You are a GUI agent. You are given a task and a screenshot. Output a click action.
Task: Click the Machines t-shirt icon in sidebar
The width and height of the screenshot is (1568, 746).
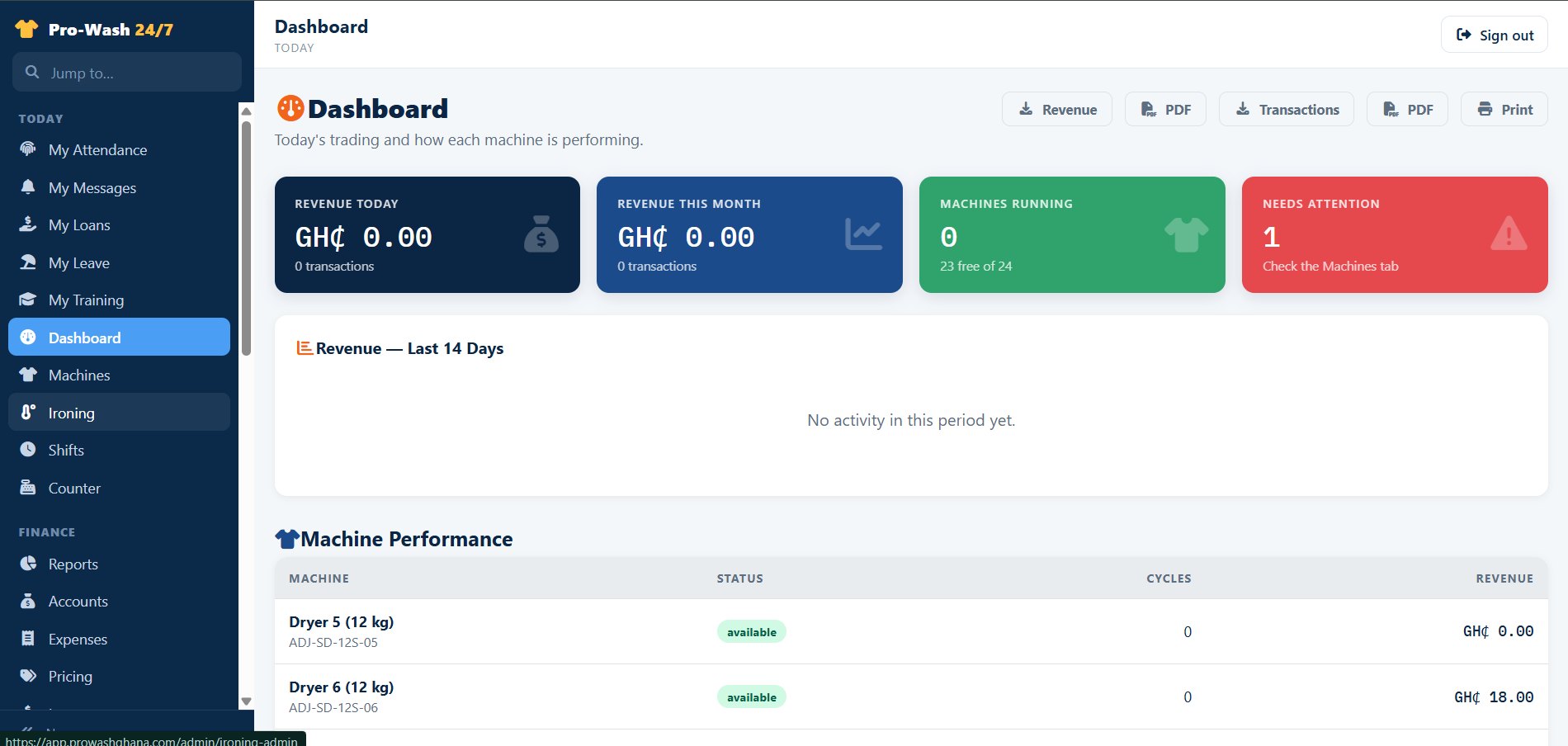click(28, 375)
